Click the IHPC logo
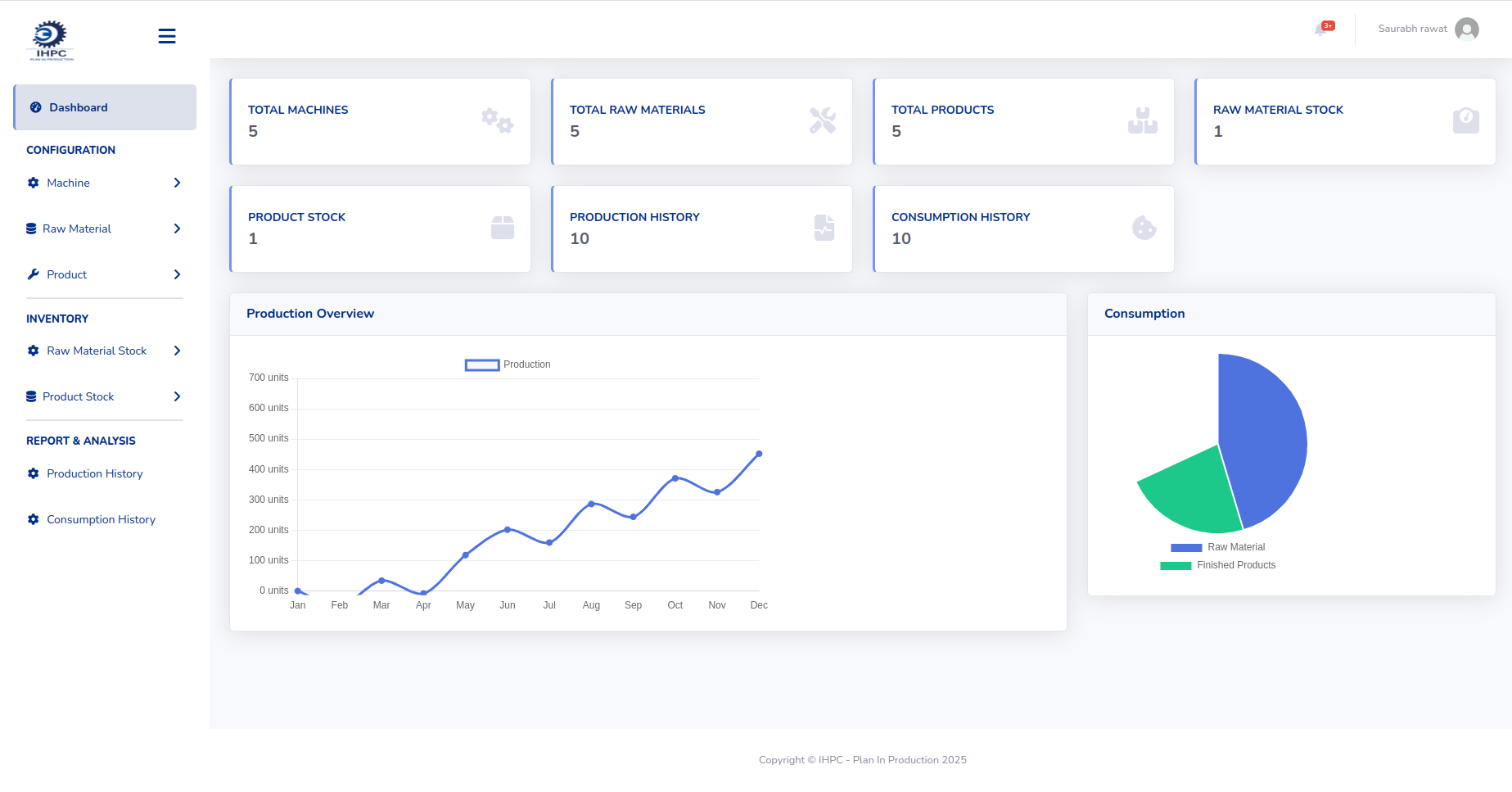The height and width of the screenshot is (792, 1512). click(51, 40)
